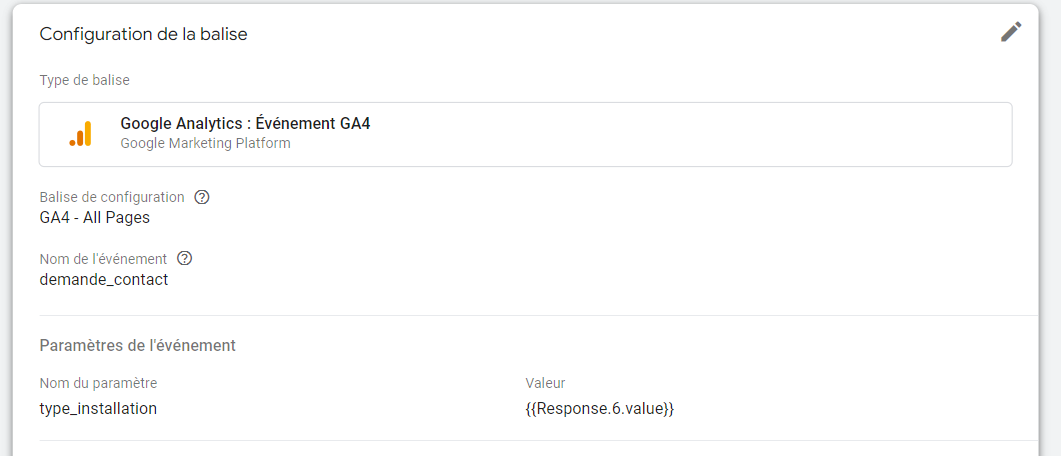Open help for Balise de configuration
This screenshot has width=1061, height=456.
202,197
